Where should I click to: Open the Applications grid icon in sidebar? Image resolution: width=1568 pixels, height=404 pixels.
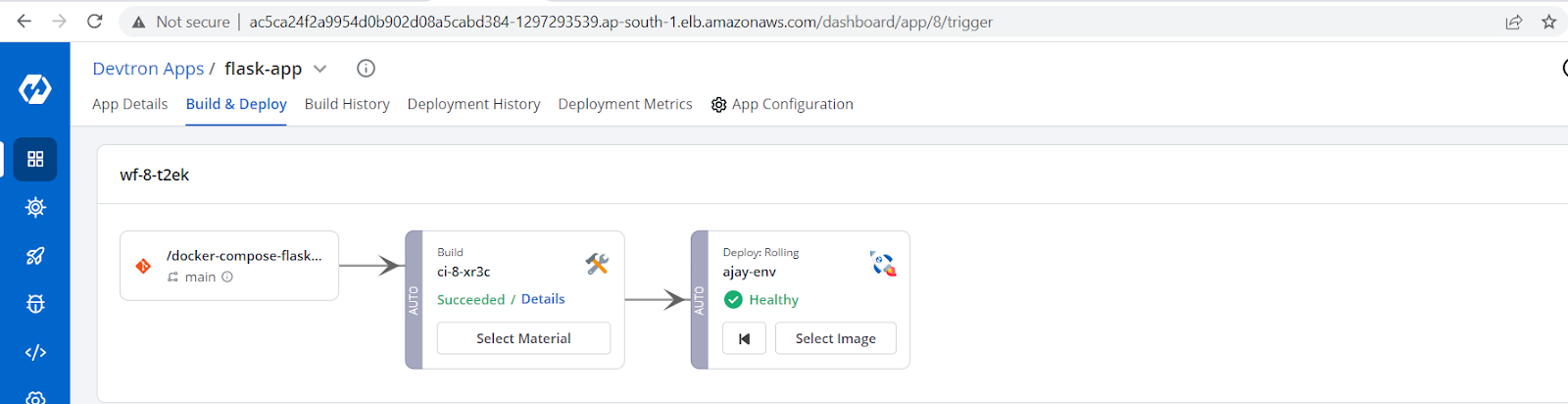coord(35,159)
